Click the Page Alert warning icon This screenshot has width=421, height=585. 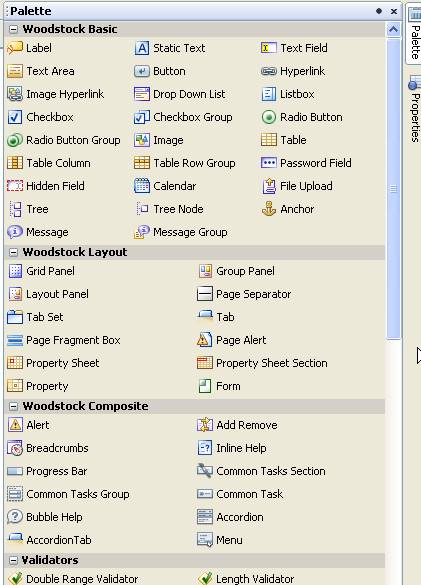205,340
